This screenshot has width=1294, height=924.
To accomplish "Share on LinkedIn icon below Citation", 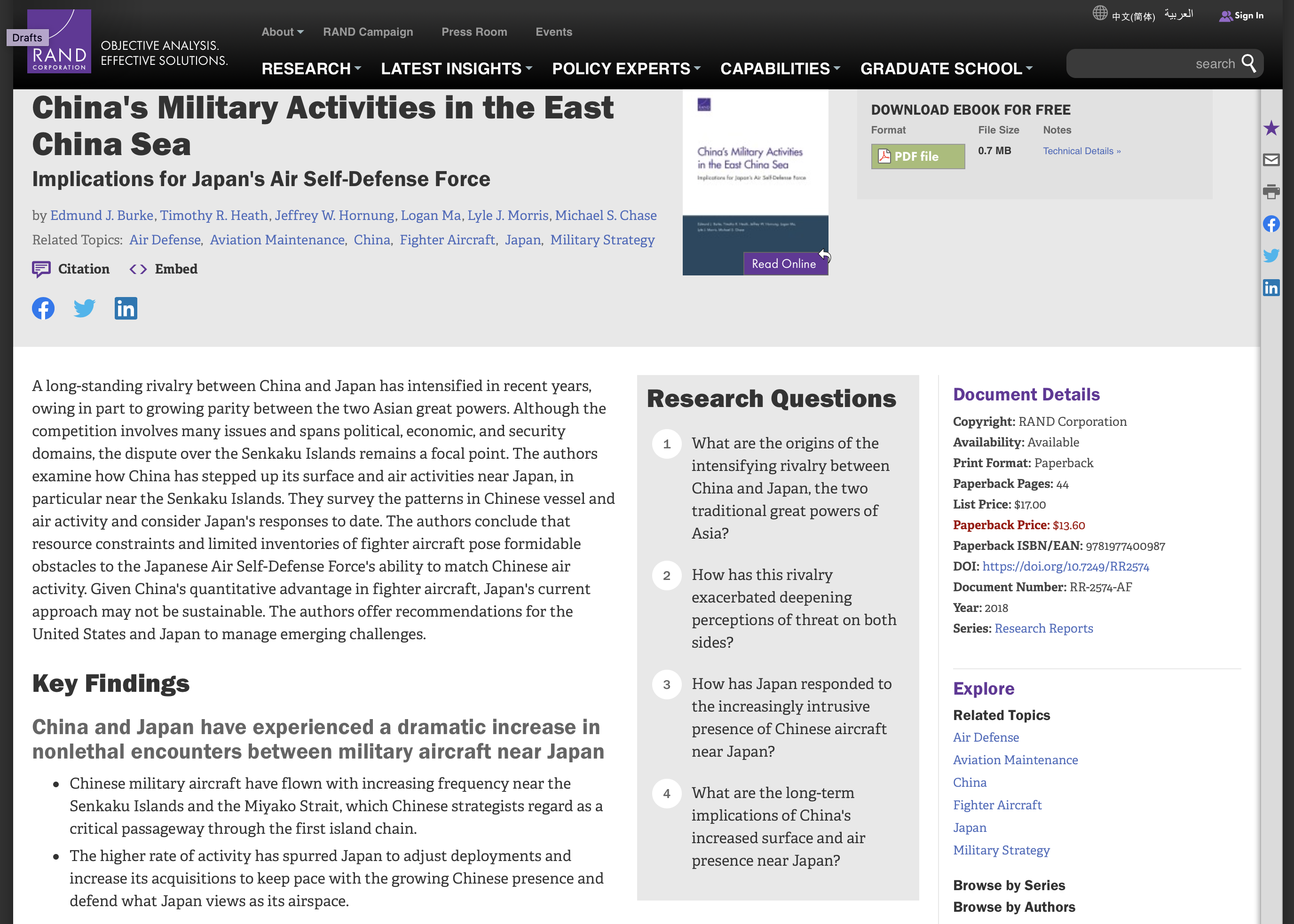I will pos(126,308).
